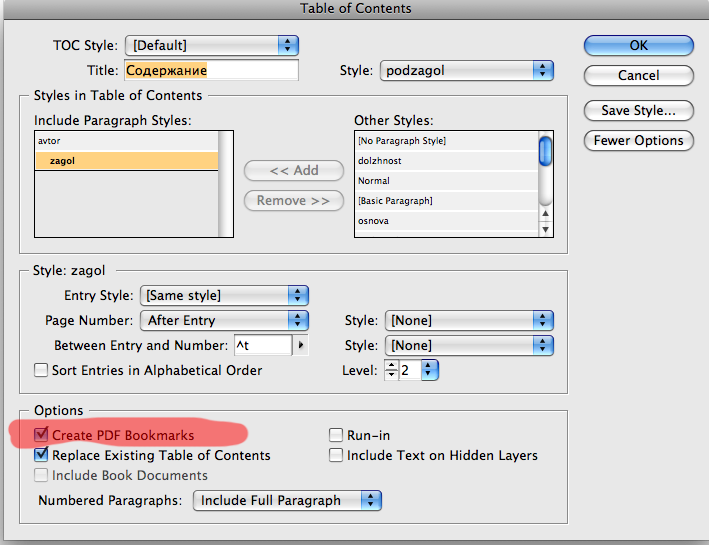Select avtor in Include Paragraph Styles

50,141
